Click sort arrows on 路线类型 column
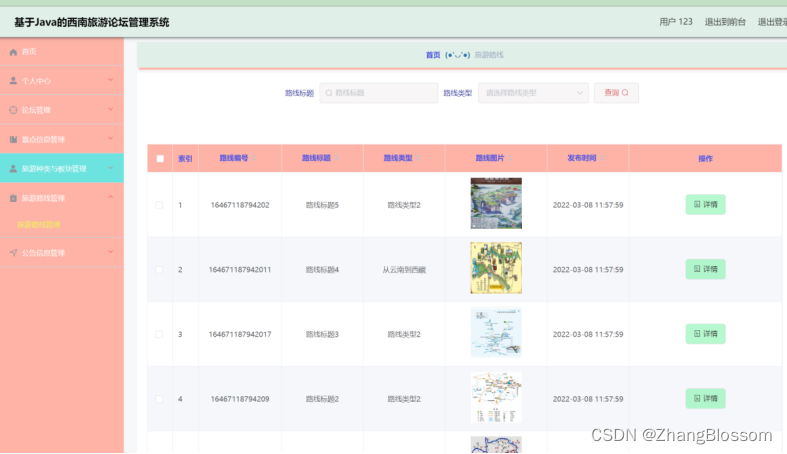The image size is (787, 454). point(418,158)
